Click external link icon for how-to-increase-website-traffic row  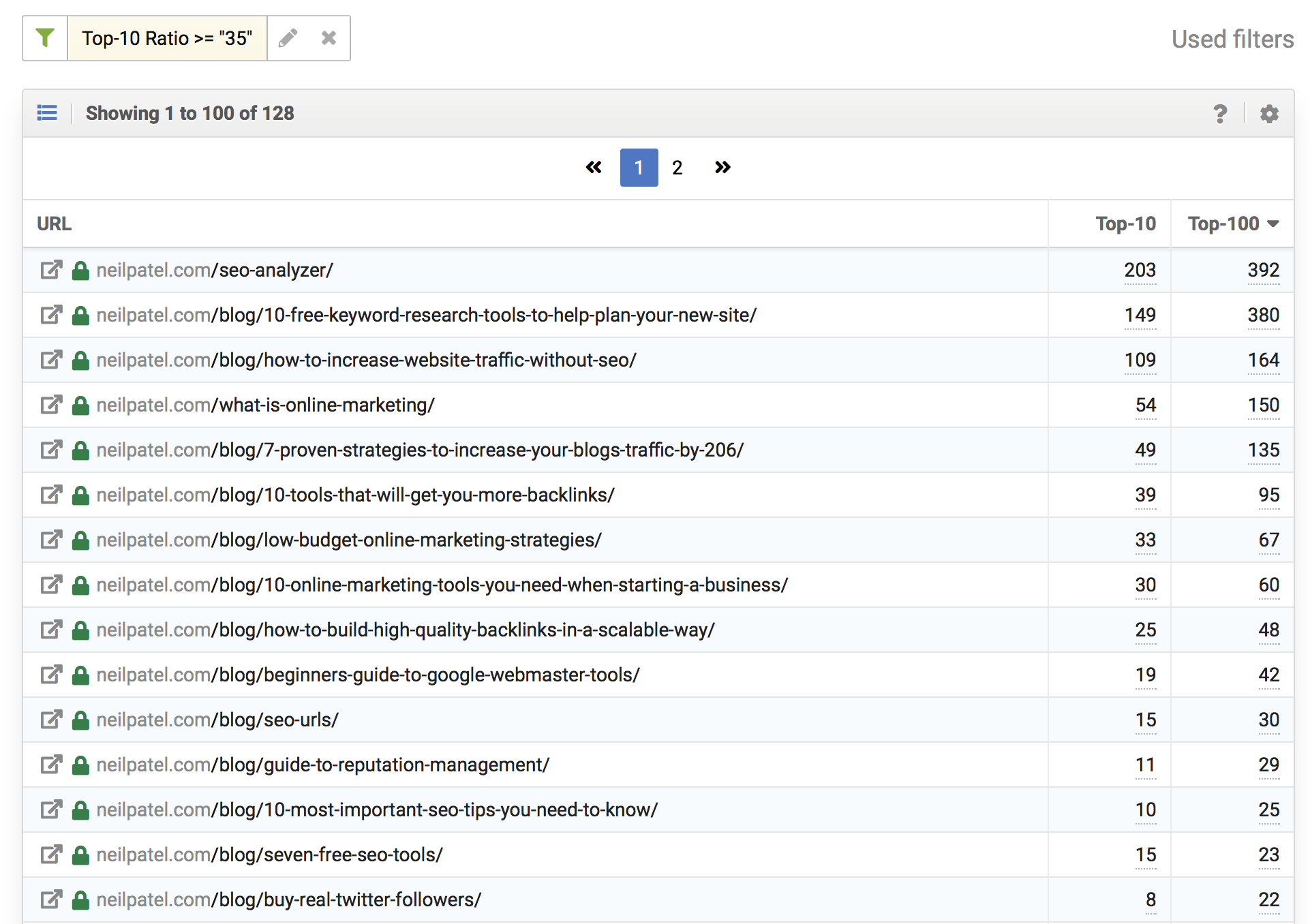[51, 360]
